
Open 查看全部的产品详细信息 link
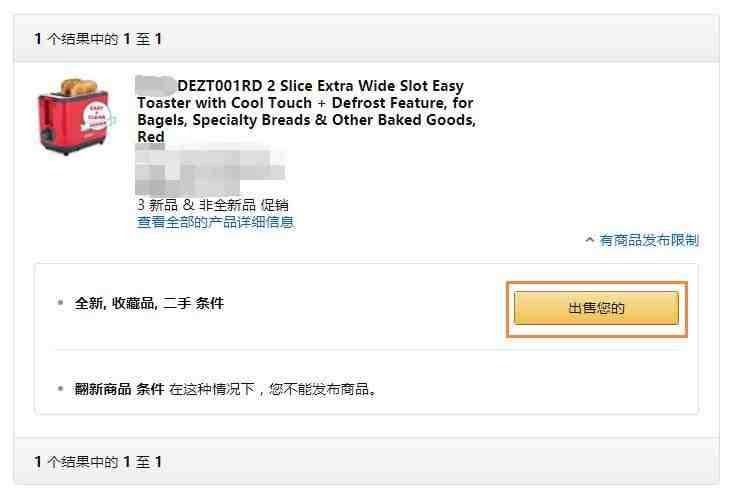point(216,222)
